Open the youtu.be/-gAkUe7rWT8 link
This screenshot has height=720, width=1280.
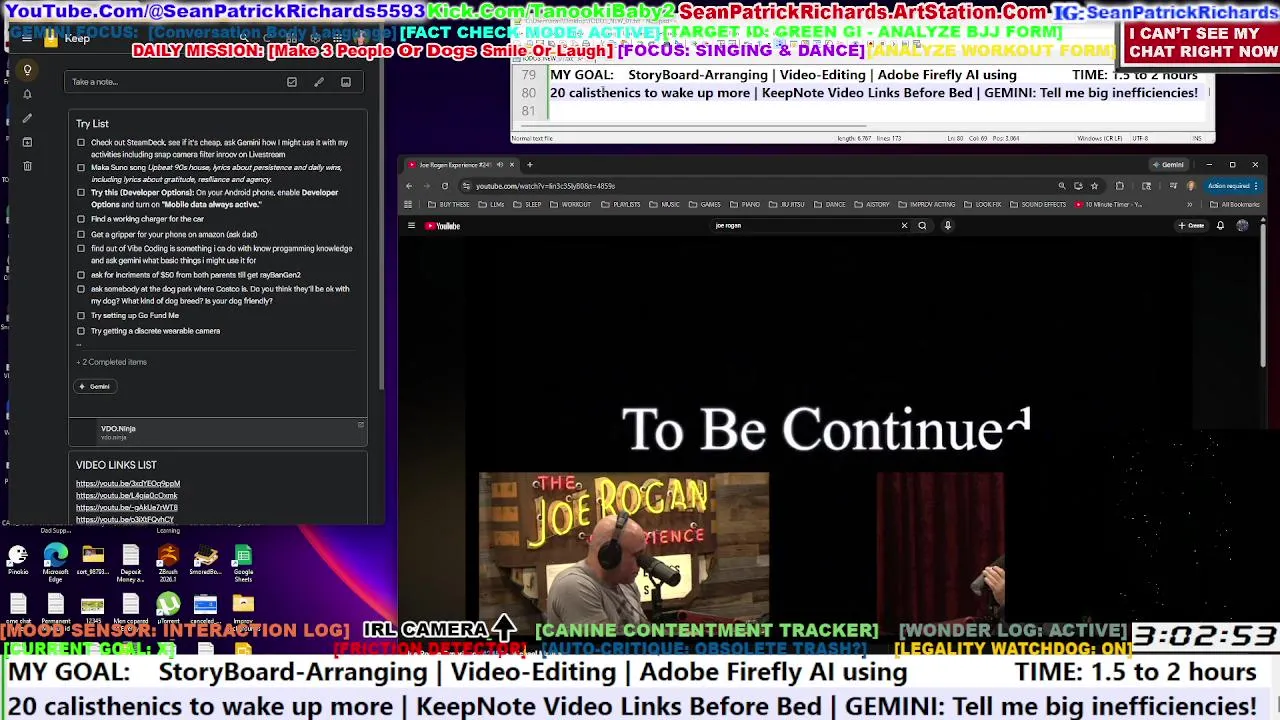click(x=127, y=508)
